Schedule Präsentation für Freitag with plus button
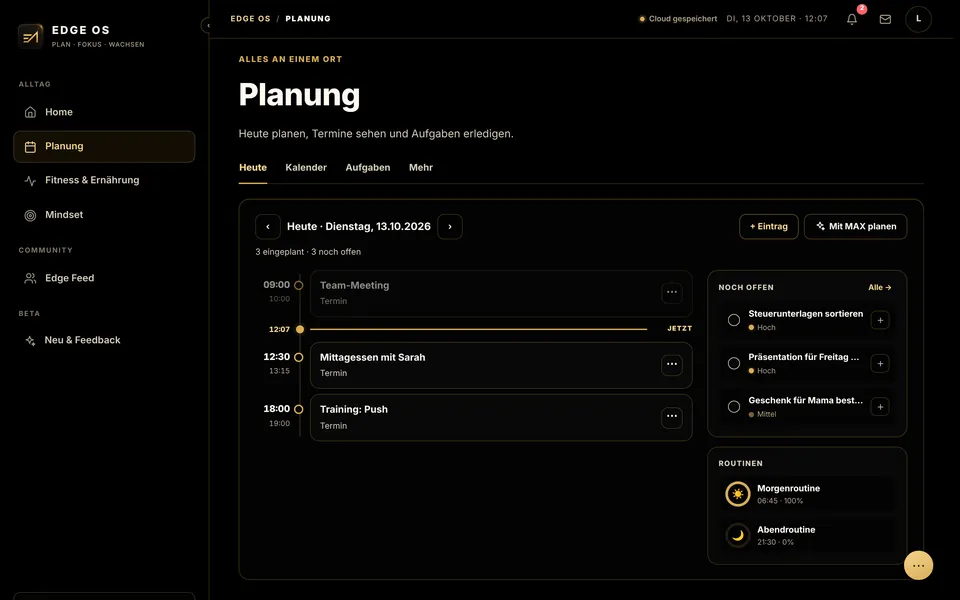 880,363
